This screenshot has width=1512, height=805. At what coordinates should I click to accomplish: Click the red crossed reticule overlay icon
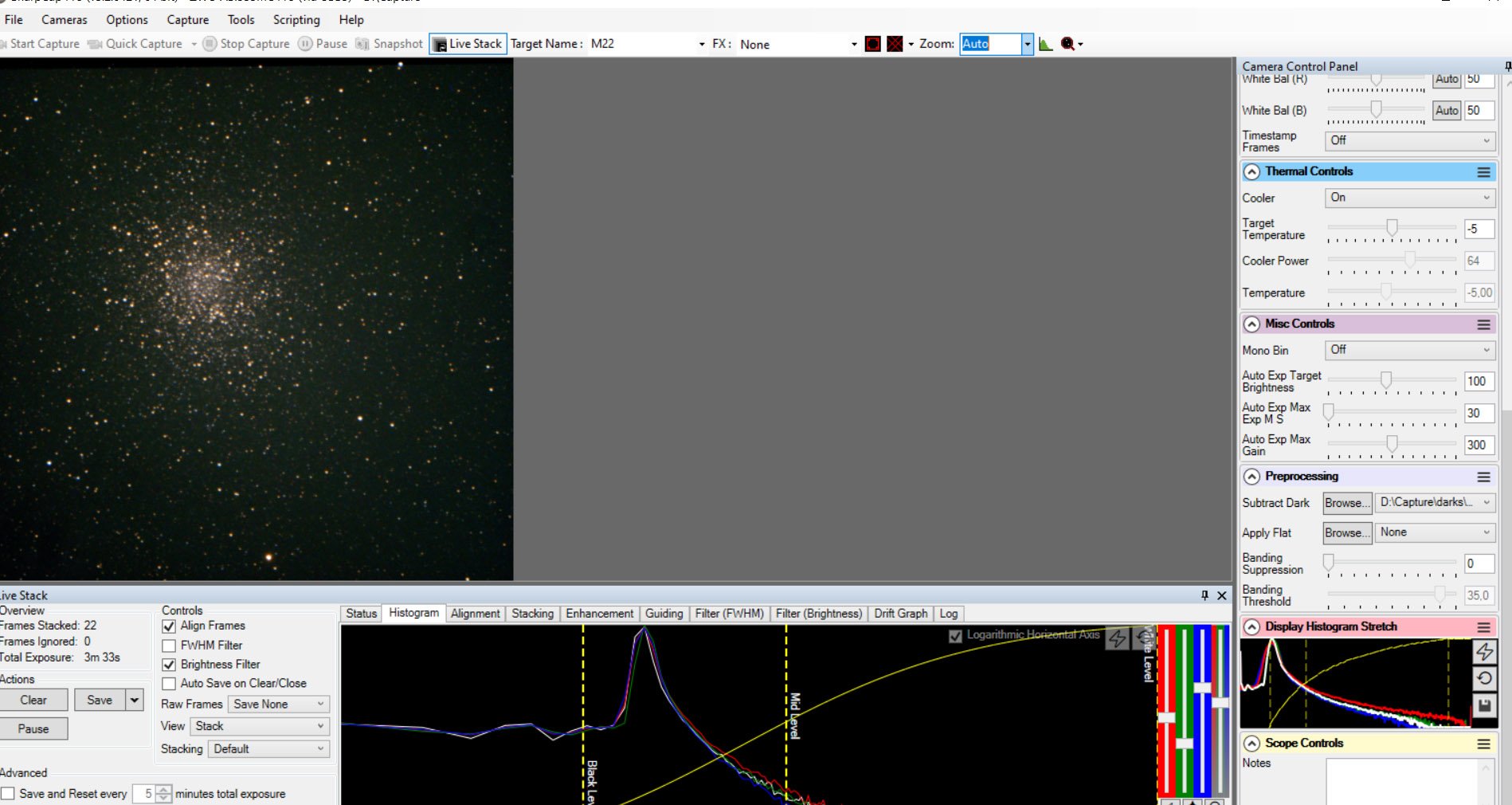pyautogui.click(x=895, y=44)
